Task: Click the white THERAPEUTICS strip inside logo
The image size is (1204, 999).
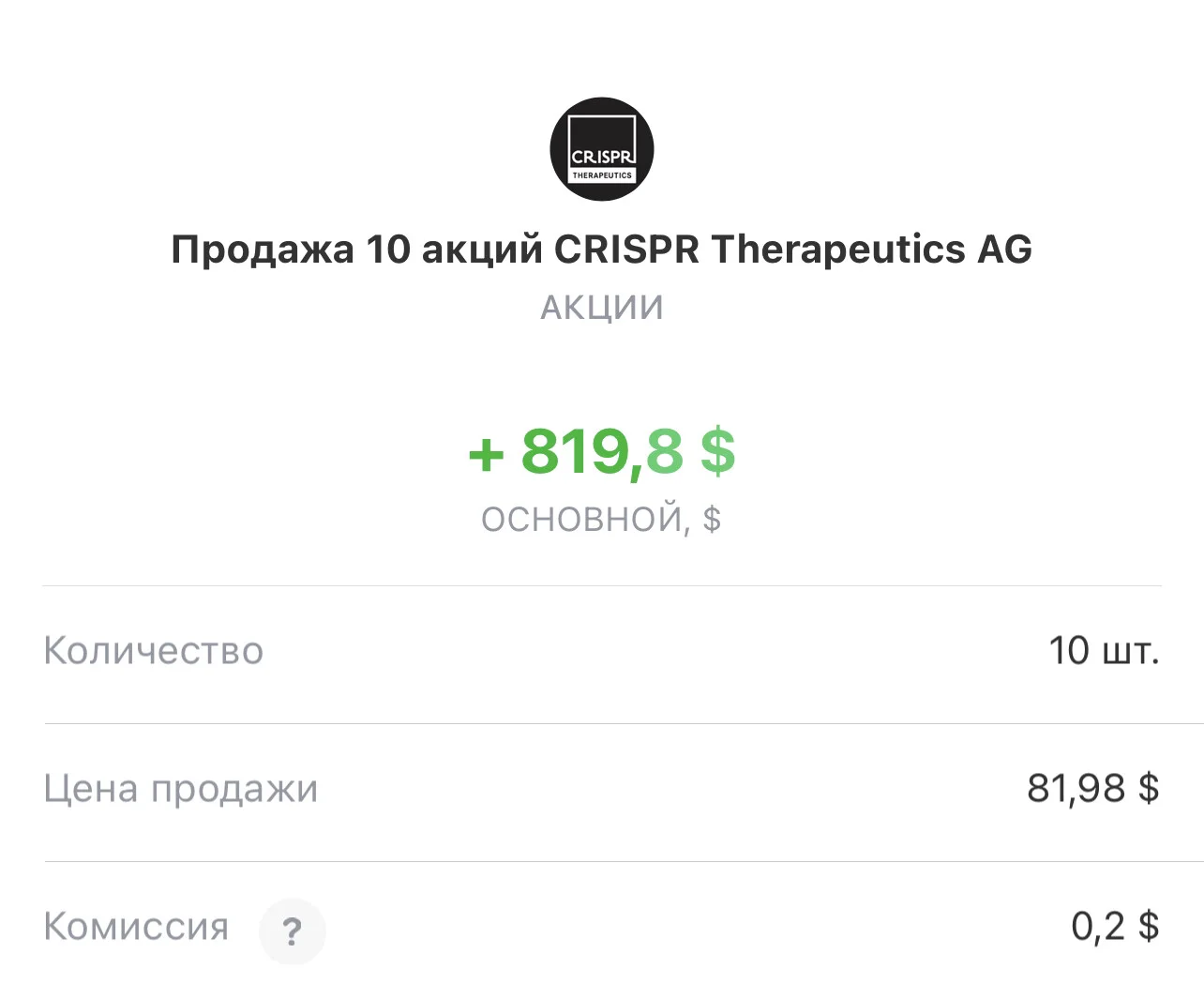Action: [x=602, y=175]
